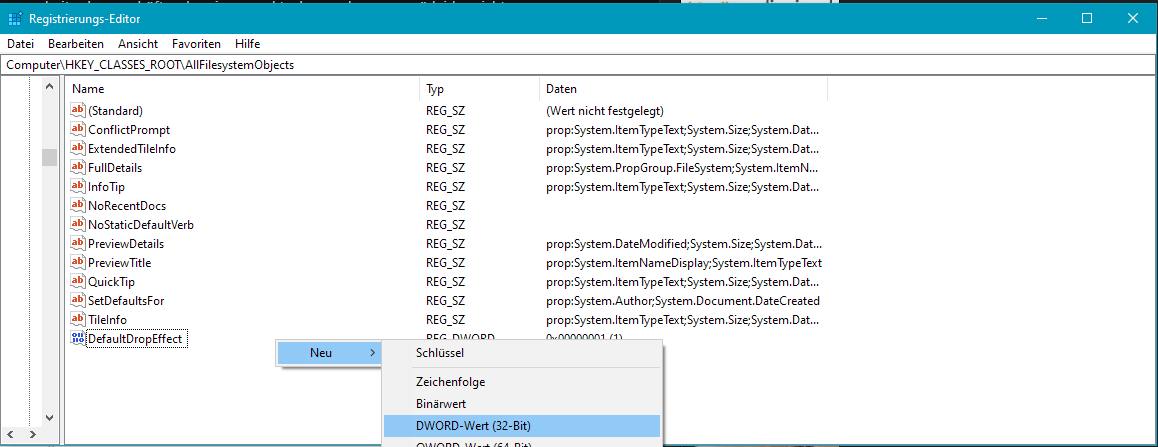The height and width of the screenshot is (447, 1158).
Task: Click the string icon beside QuickTip
Action: (x=78, y=282)
